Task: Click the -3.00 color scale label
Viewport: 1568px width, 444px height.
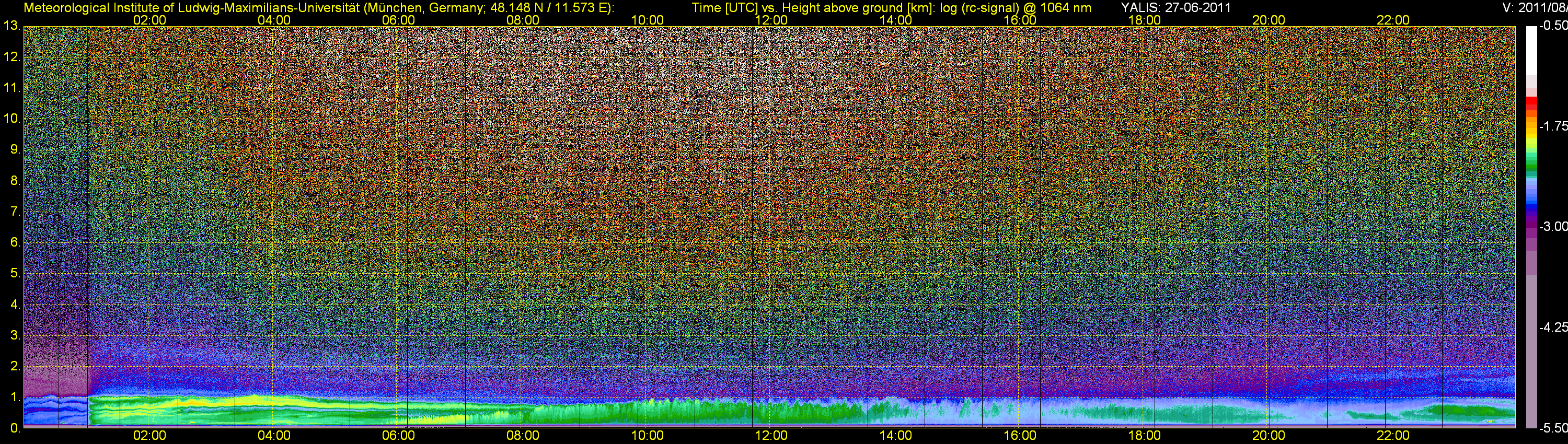Action: [x=1553, y=227]
